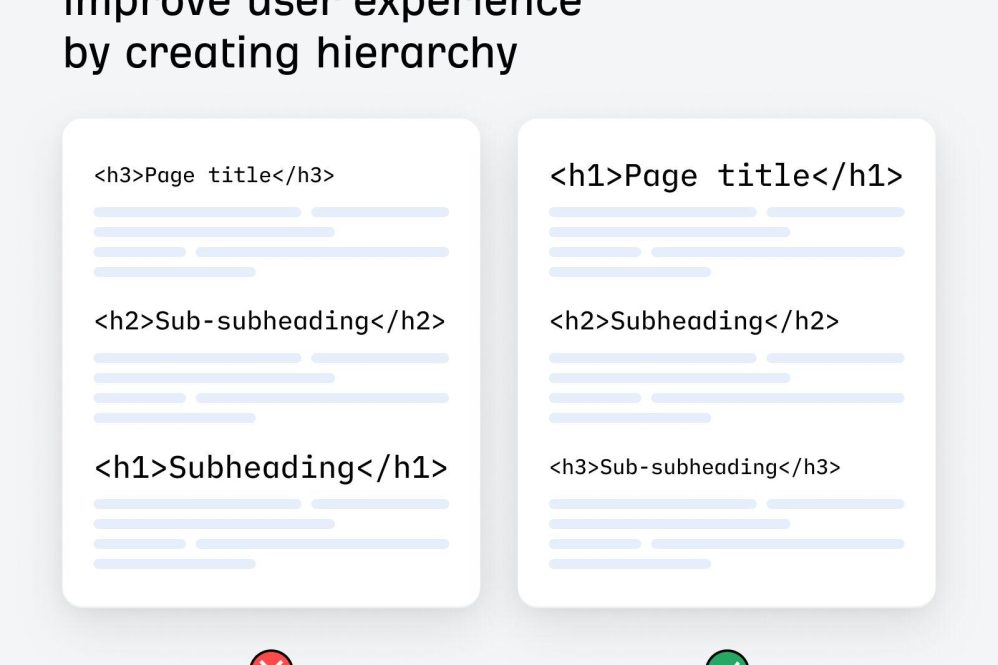The height and width of the screenshot is (665, 998).
Task: Click the small <h3>Sub-subheading</h3> heading
Action: (695, 467)
